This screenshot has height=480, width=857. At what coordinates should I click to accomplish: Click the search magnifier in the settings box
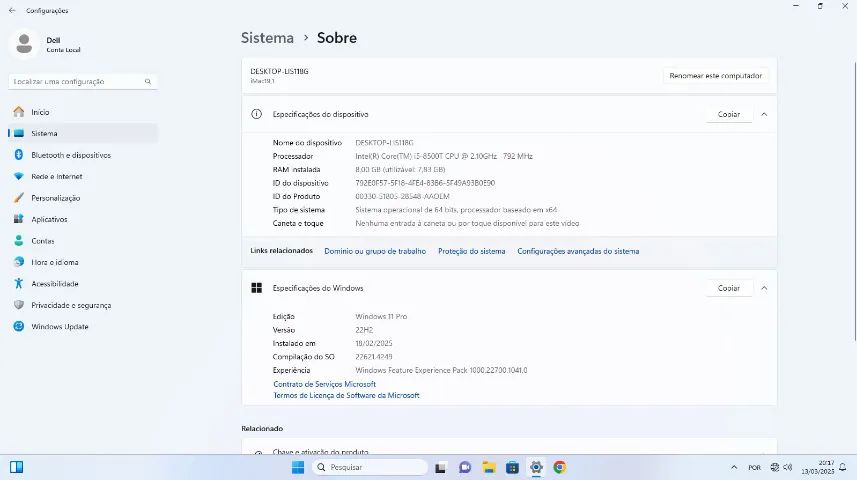(148, 81)
